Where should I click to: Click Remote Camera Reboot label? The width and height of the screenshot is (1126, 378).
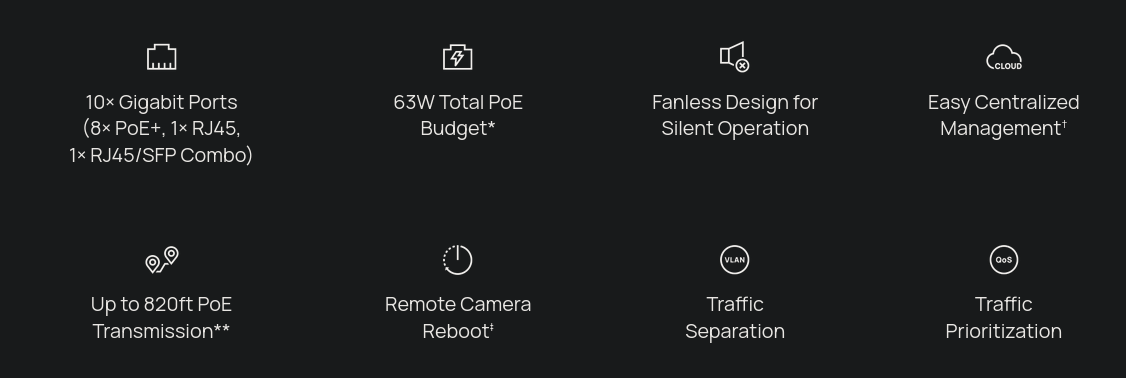(x=457, y=318)
